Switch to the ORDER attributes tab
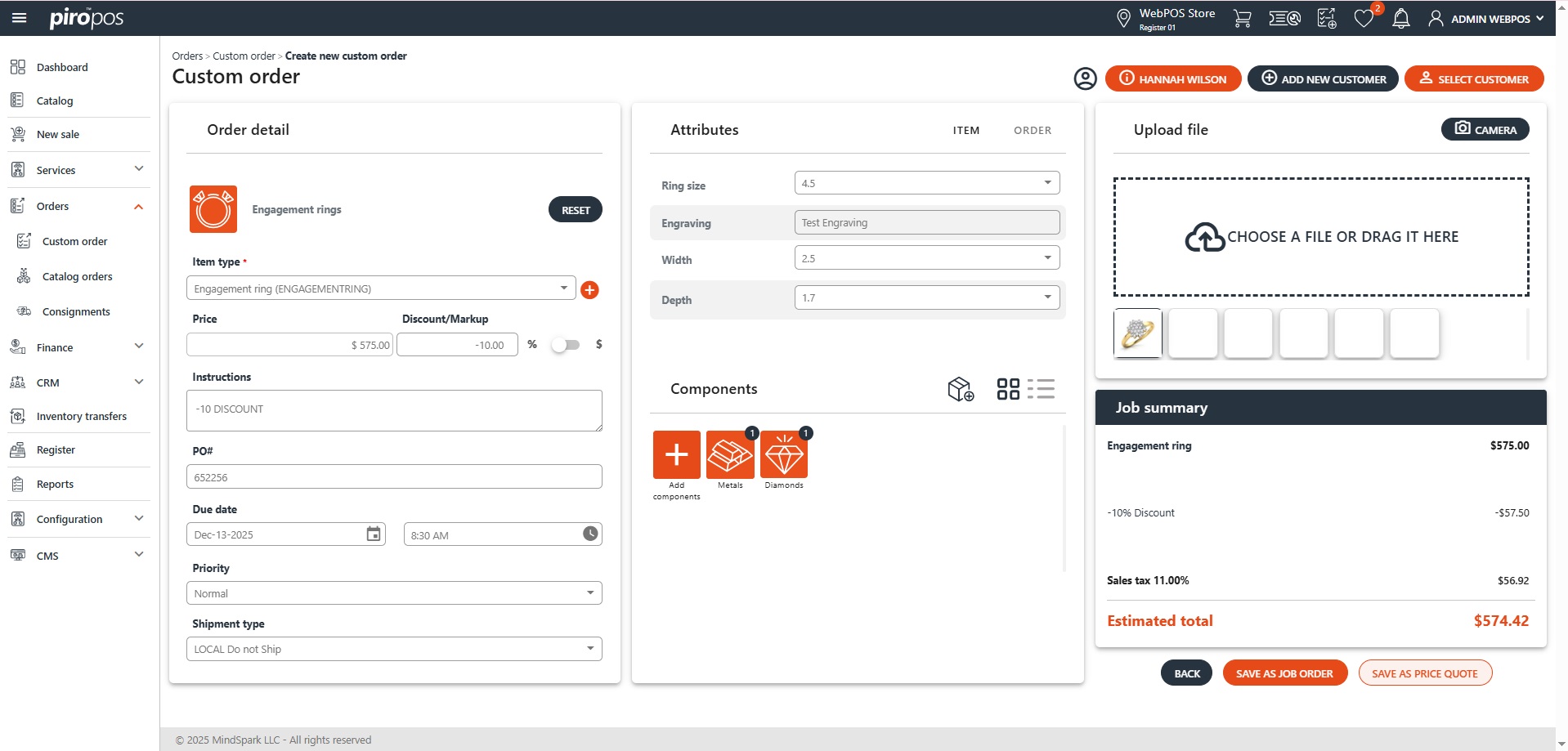Viewport: 1568px width, 751px height. 1032,131
